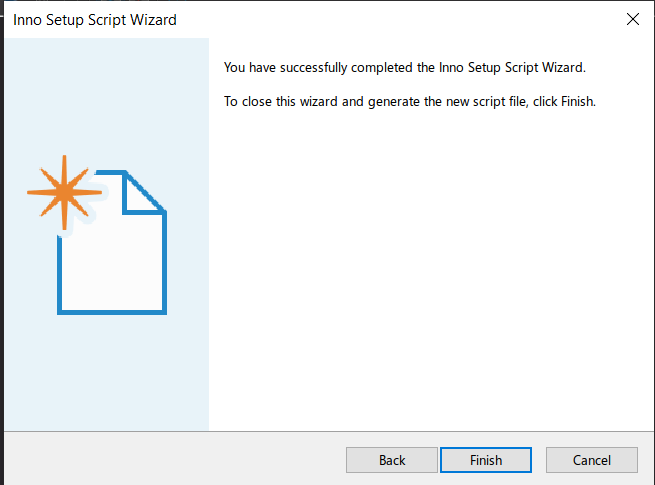Select the Inno Setup Script Wizard title text
The width and height of the screenshot is (655, 485).
[x=95, y=20]
